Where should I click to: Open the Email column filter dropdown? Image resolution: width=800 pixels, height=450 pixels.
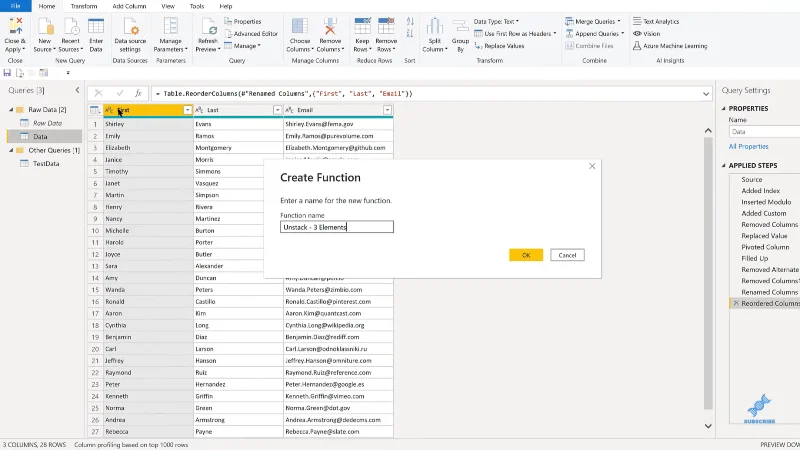tap(387, 110)
